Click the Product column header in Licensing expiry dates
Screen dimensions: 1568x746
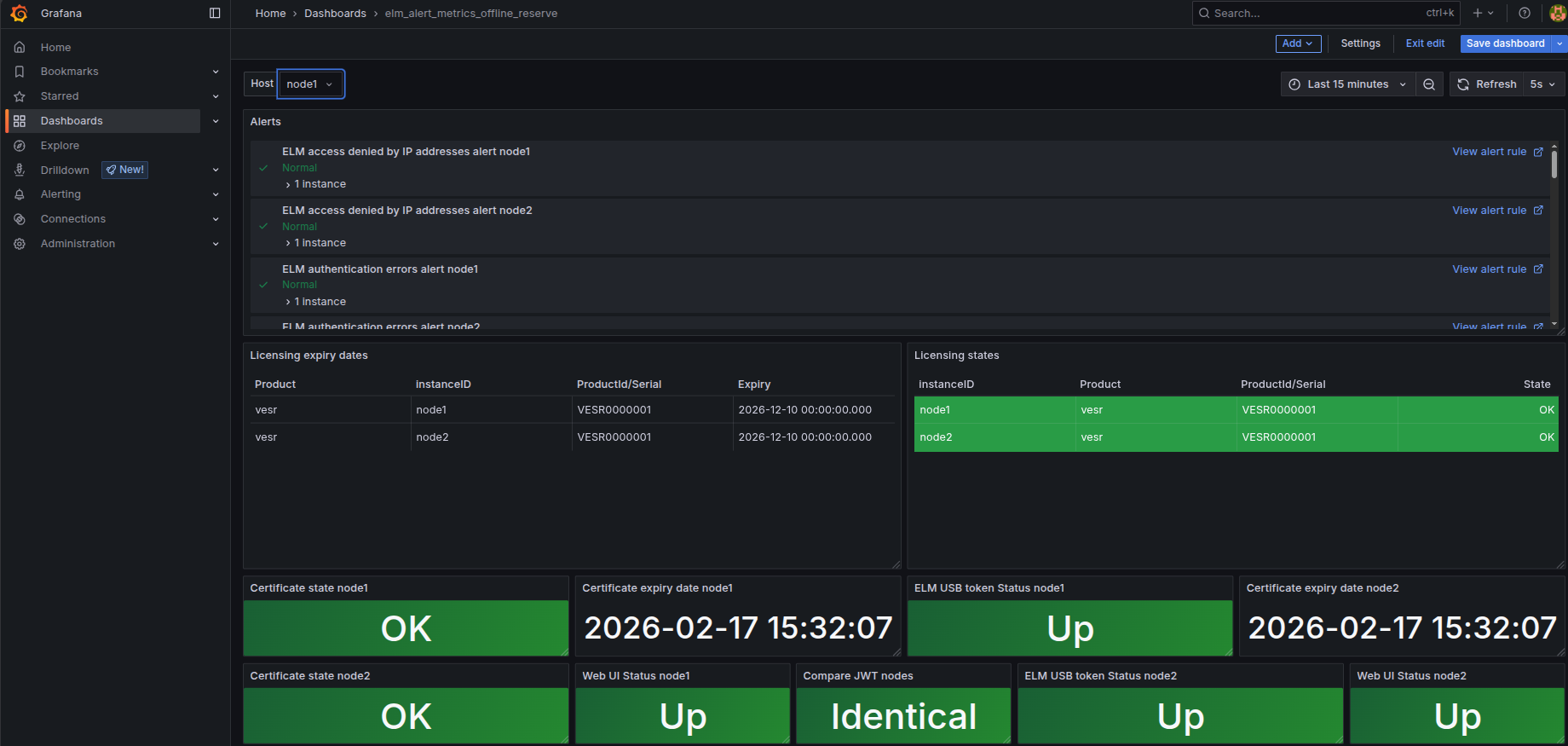click(x=275, y=385)
